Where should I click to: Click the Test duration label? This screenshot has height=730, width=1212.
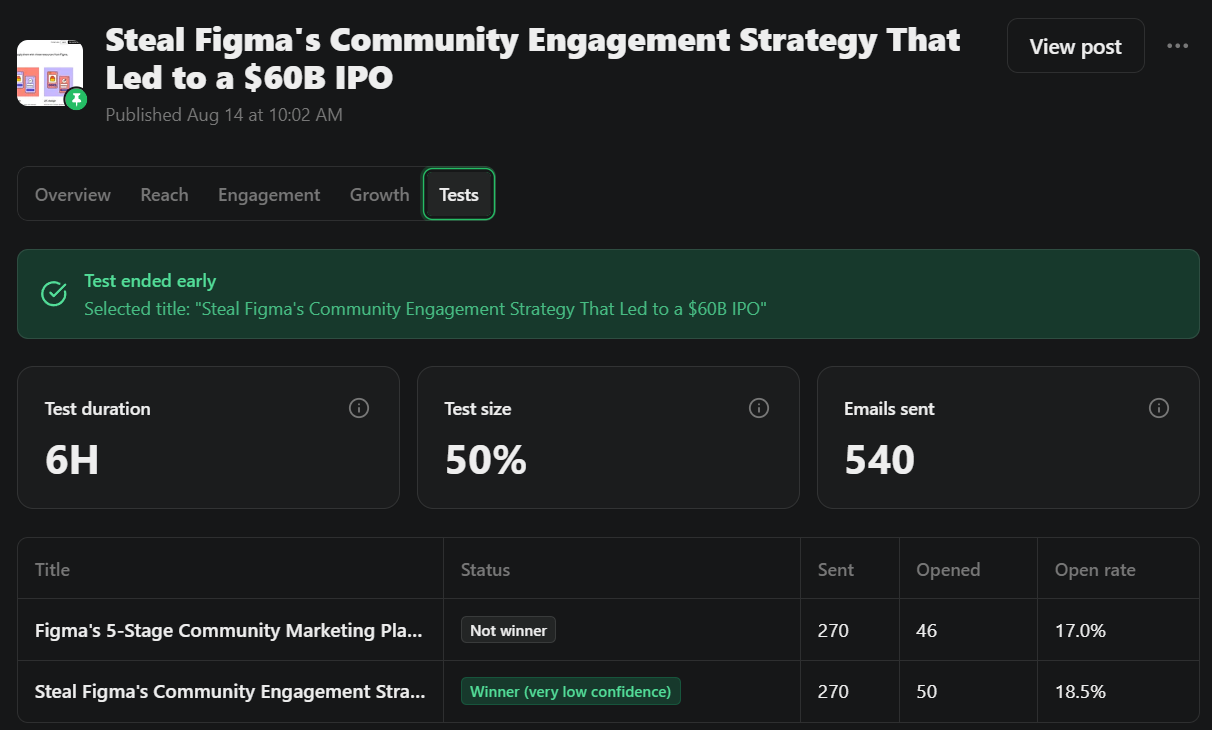[x=98, y=408]
